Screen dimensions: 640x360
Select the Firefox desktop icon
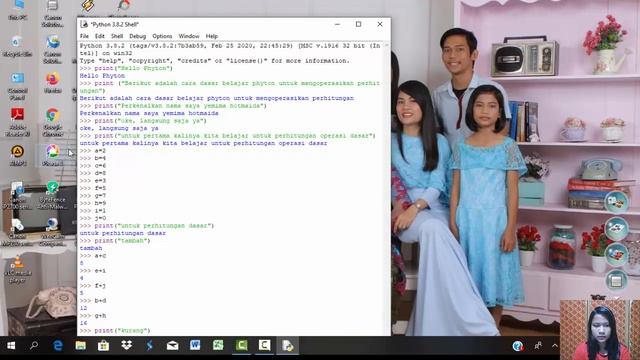53,83
